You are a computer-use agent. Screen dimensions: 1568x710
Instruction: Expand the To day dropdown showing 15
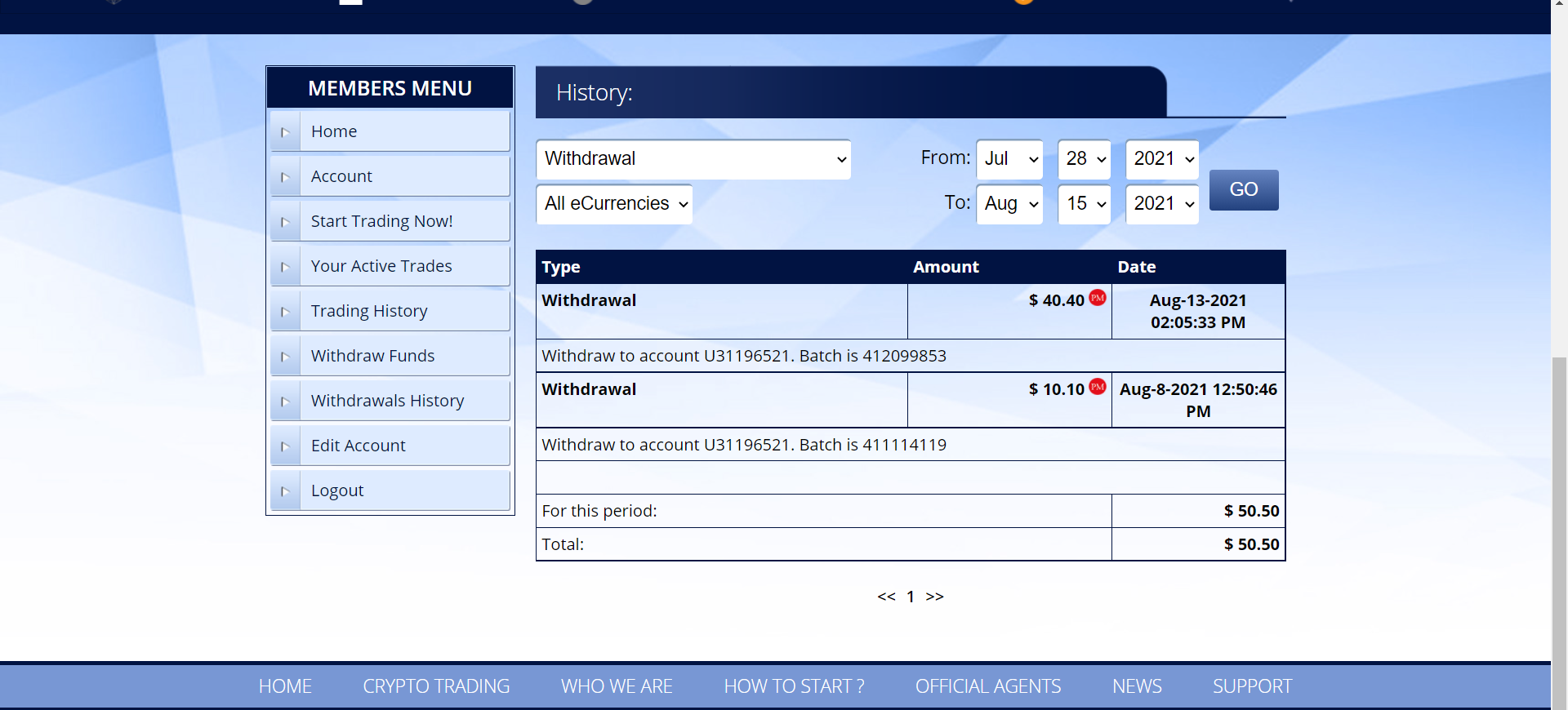tap(1084, 204)
